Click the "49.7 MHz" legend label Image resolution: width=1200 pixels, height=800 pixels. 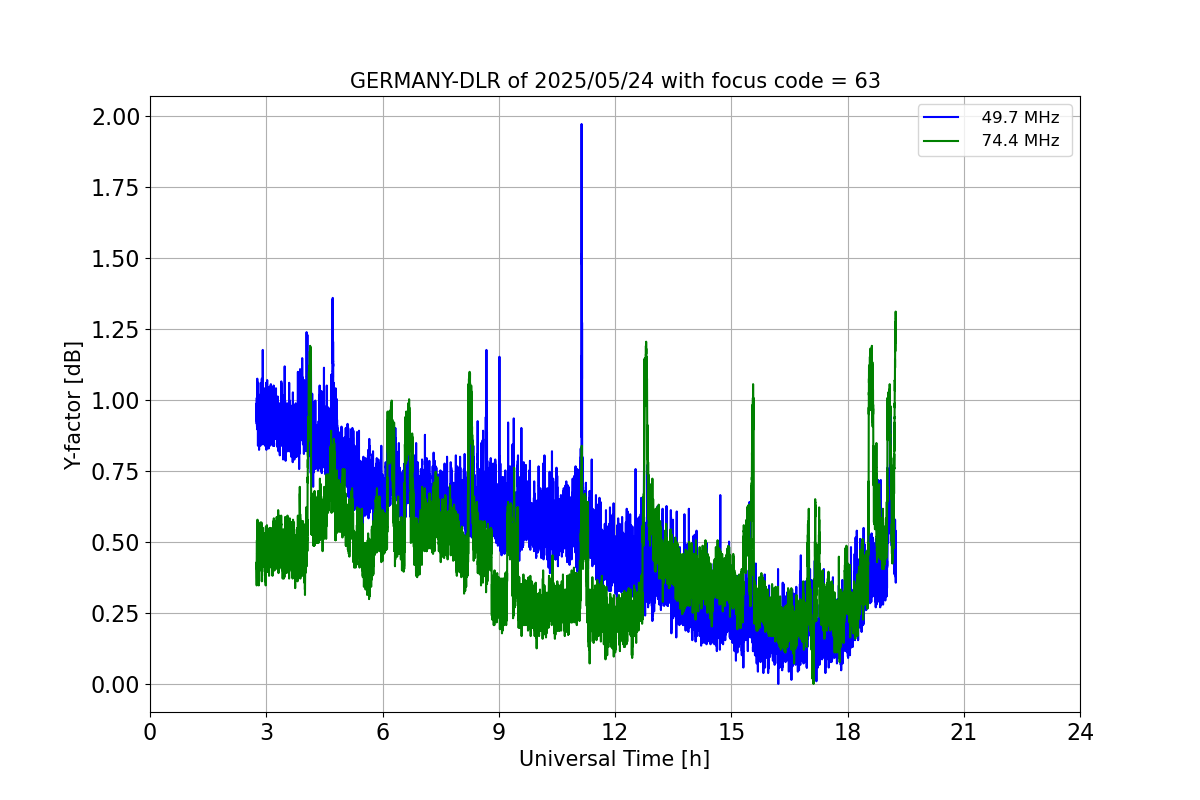pyautogui.click(x=1020, y=118)
